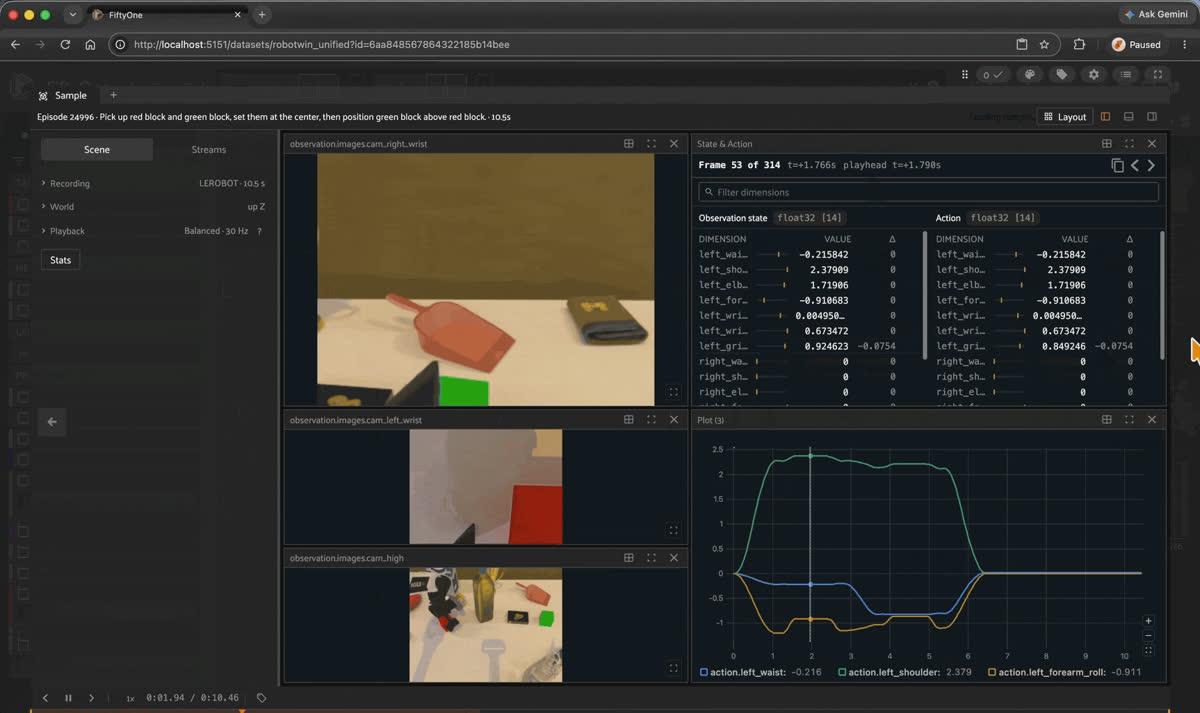
Task: Click the orange playhead marker on timeline
Action: point(241,711)
